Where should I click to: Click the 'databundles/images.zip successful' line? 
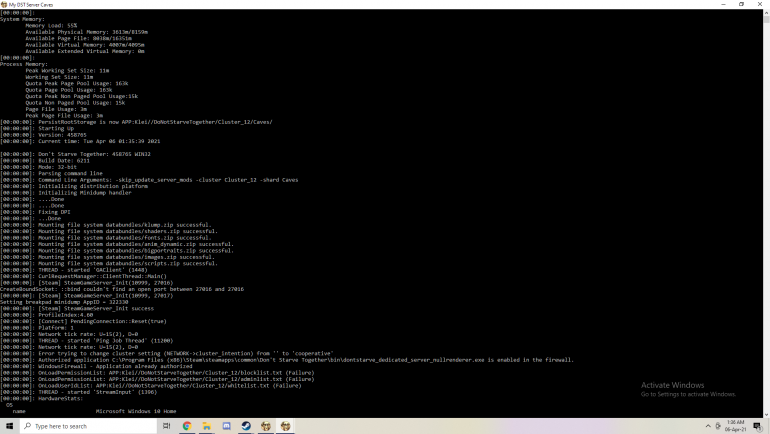(108, 257)
